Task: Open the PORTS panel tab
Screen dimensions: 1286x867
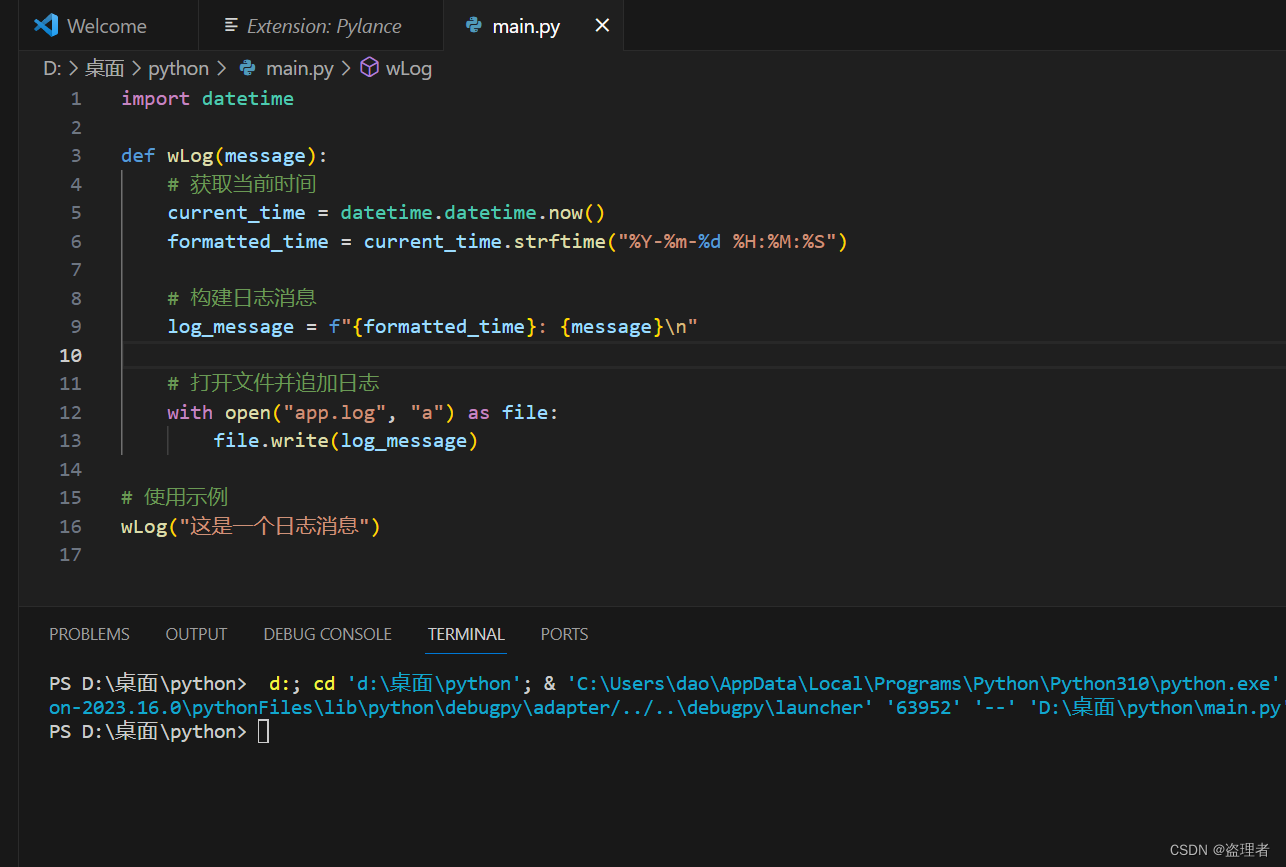Action: [x=564, y=634]
